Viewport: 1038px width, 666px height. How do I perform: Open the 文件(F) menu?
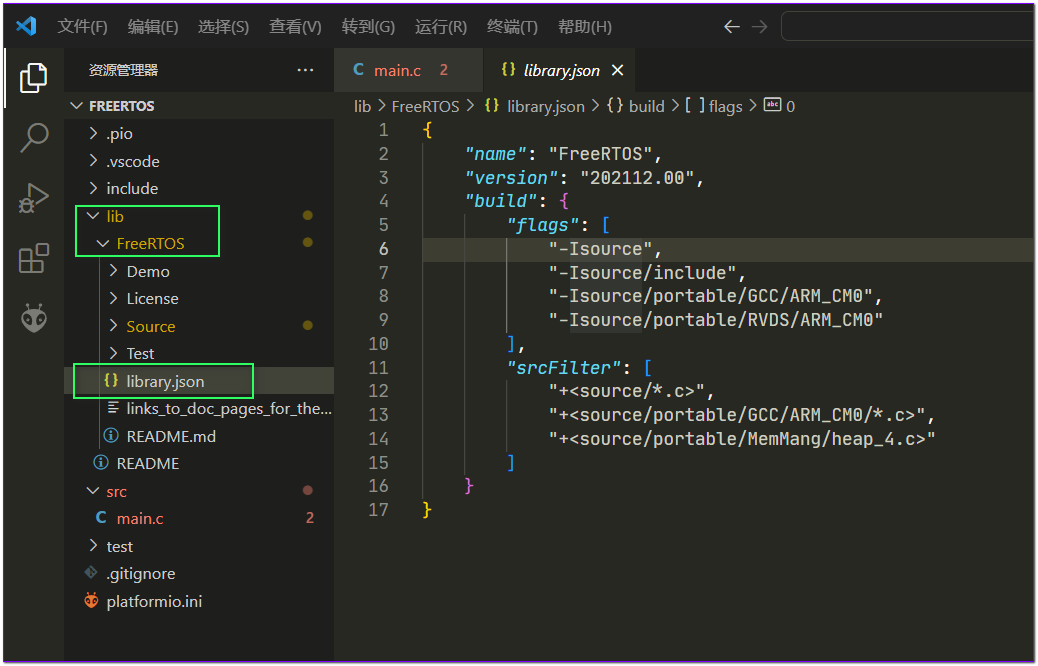(x=82, y=26)
